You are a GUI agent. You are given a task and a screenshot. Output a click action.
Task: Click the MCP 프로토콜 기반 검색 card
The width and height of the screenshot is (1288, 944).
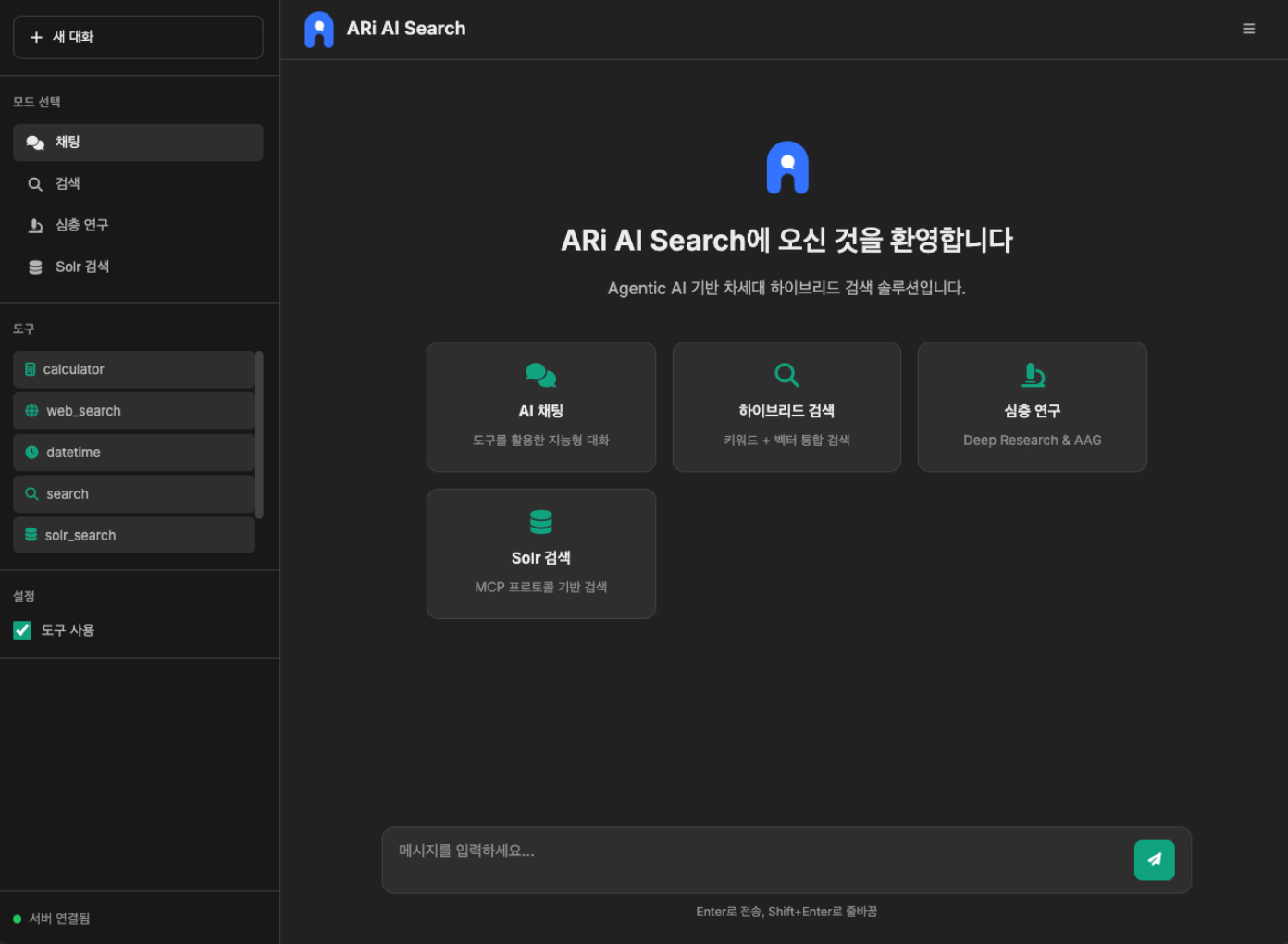540,553
